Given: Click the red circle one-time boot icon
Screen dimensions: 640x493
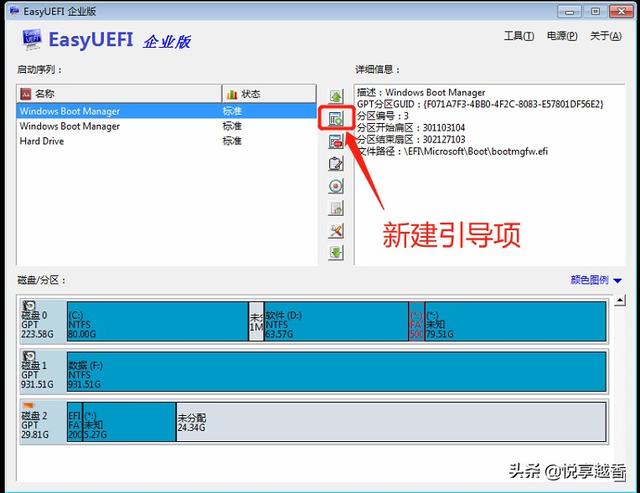Looking at the screenshot, I should pos(336,186).
